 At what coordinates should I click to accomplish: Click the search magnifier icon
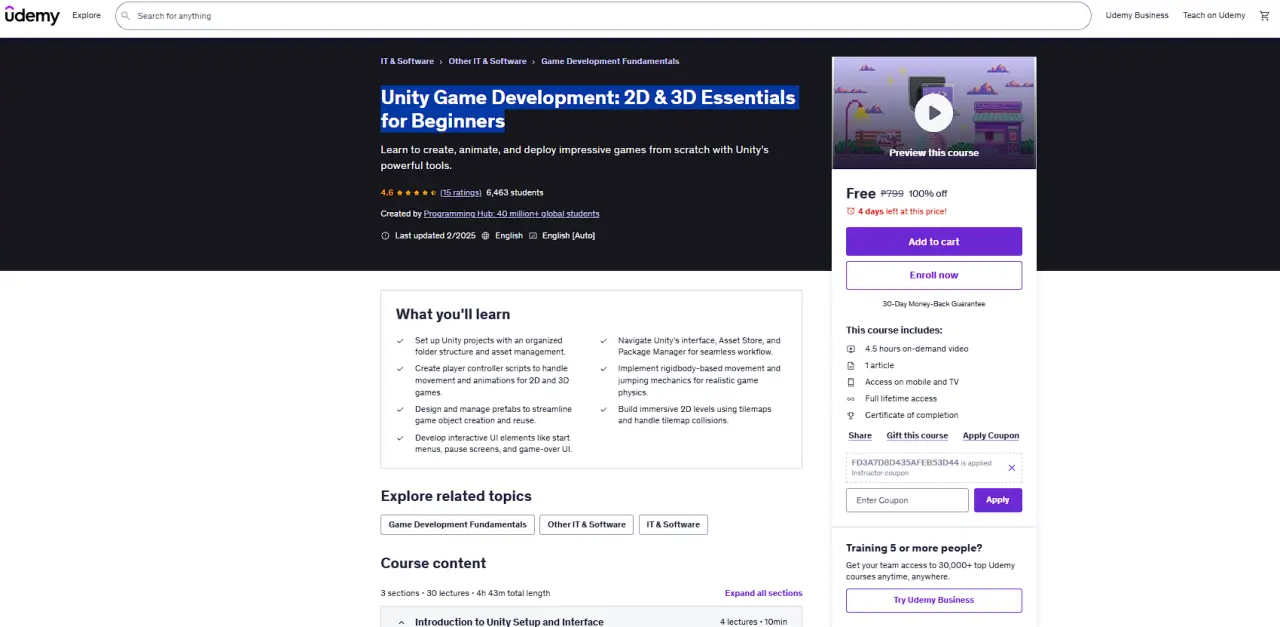[x=127, y=16]
